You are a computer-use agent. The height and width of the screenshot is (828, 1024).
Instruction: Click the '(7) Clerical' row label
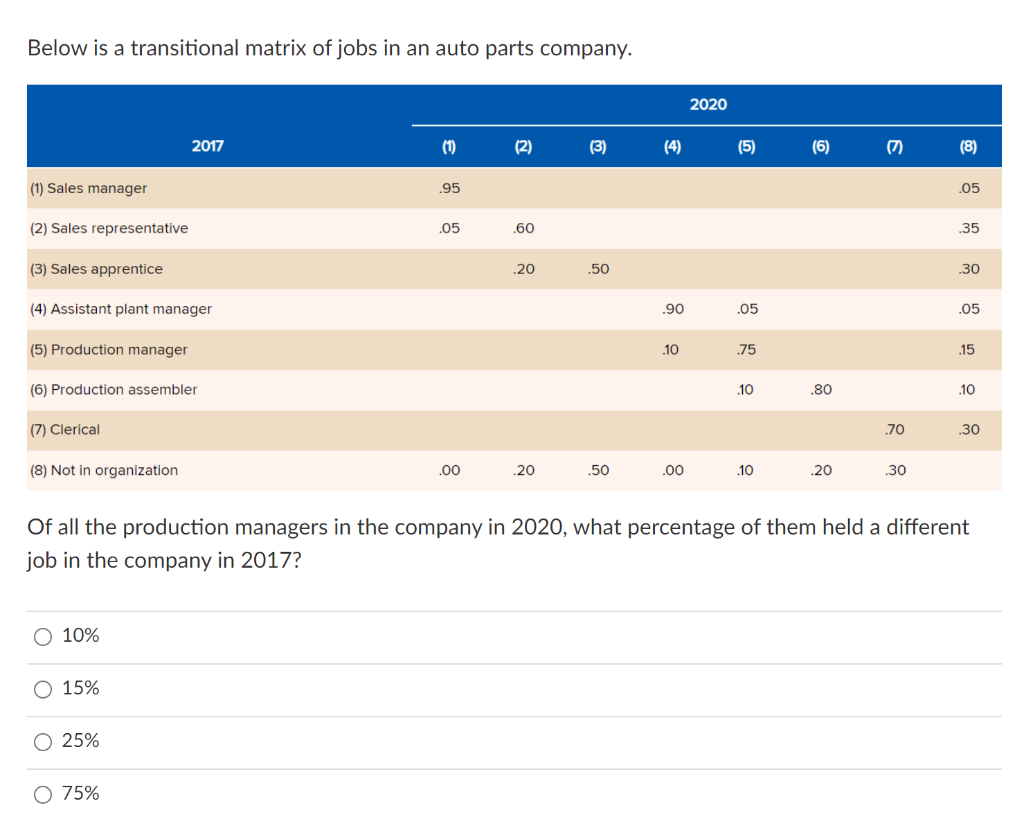tap(65, 430)
